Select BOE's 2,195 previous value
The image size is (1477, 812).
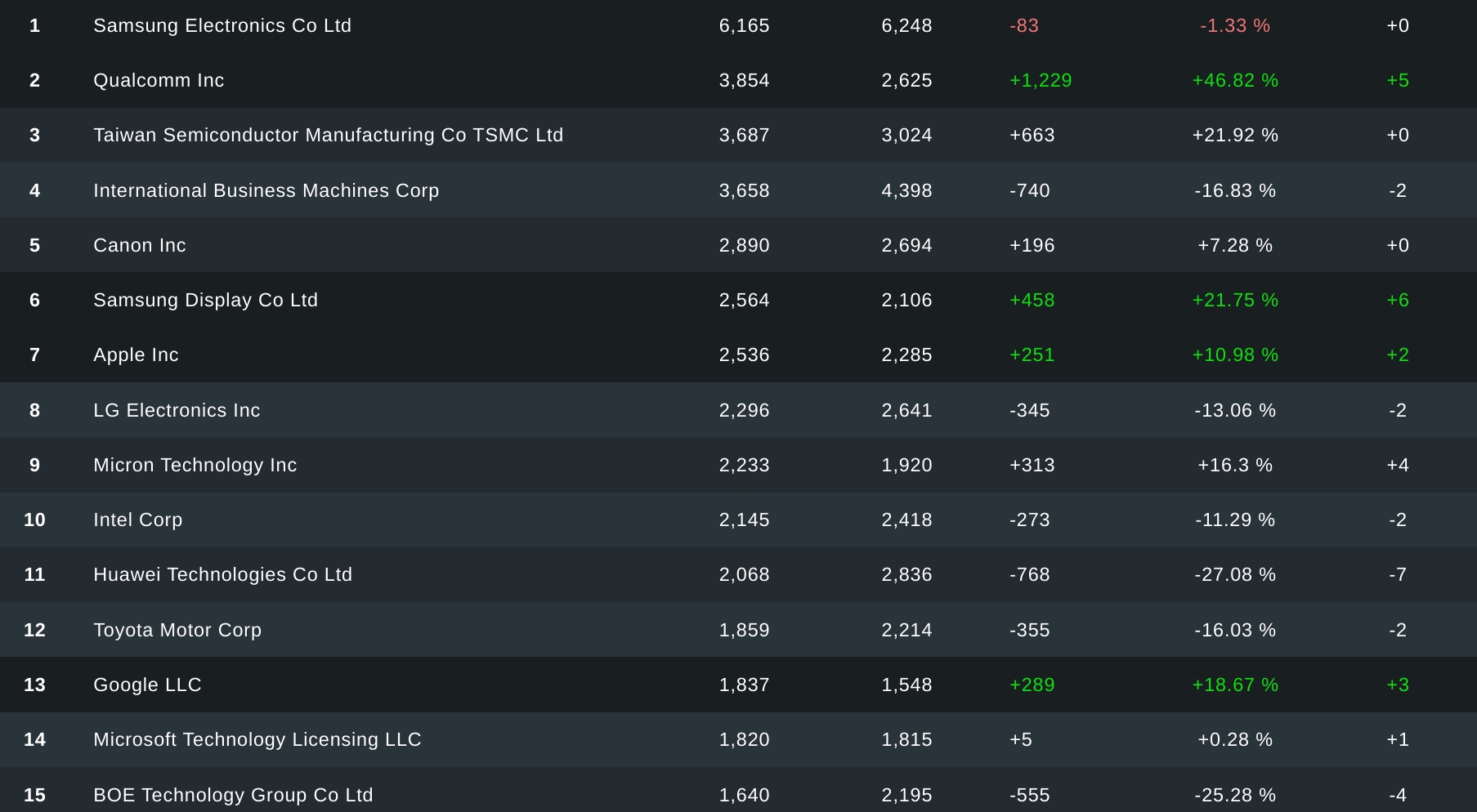tap(907, 795)
